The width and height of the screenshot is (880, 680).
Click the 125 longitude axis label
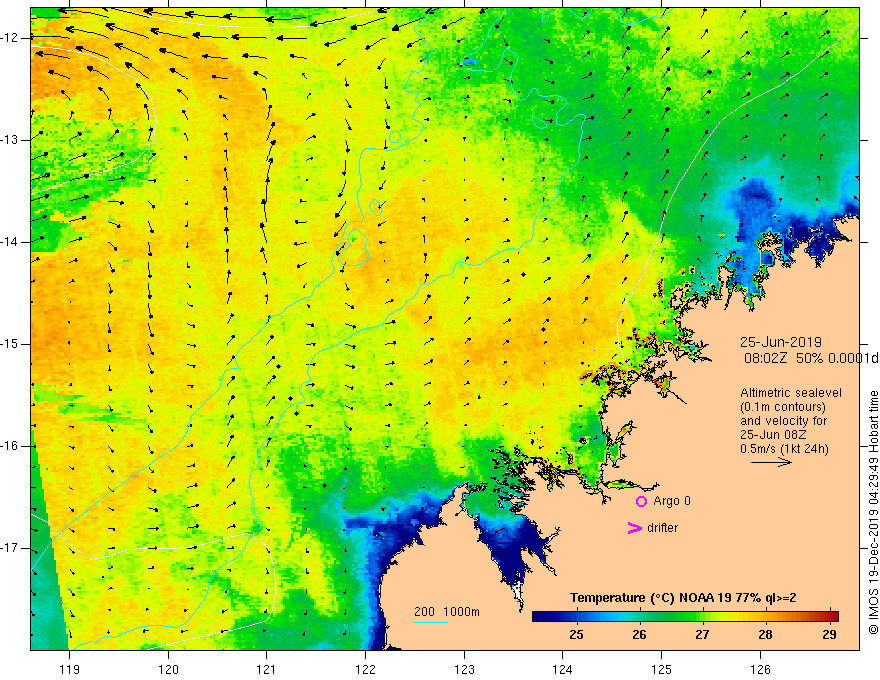pos(662,669)
